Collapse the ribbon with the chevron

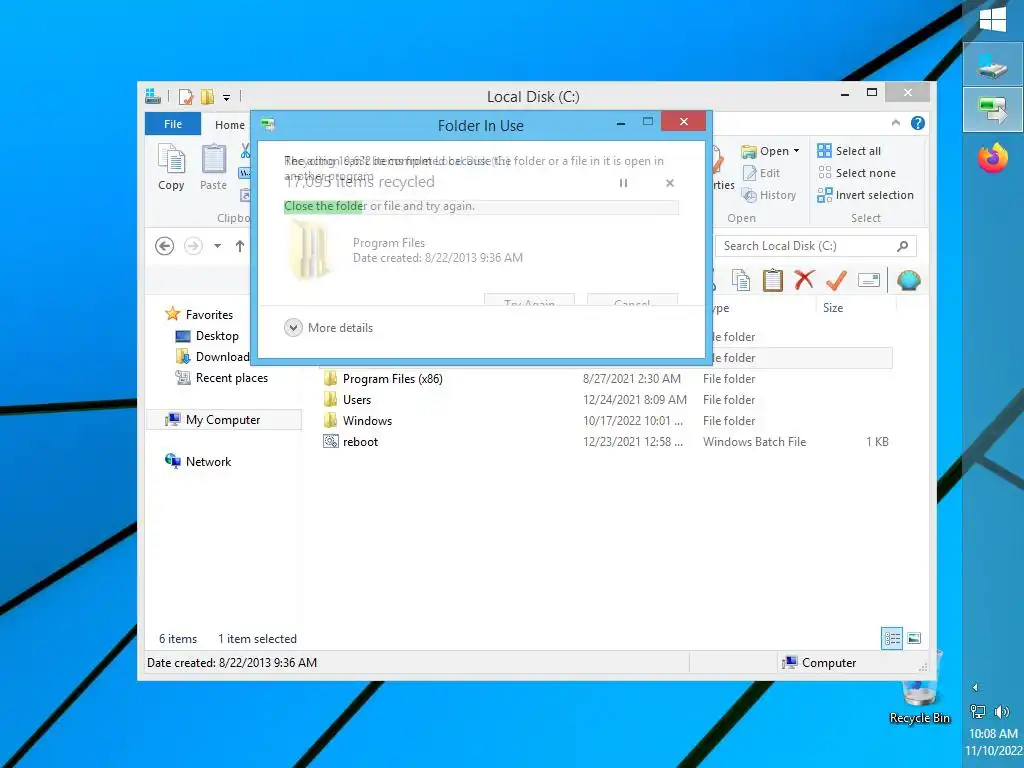click(x=895, y=123)
